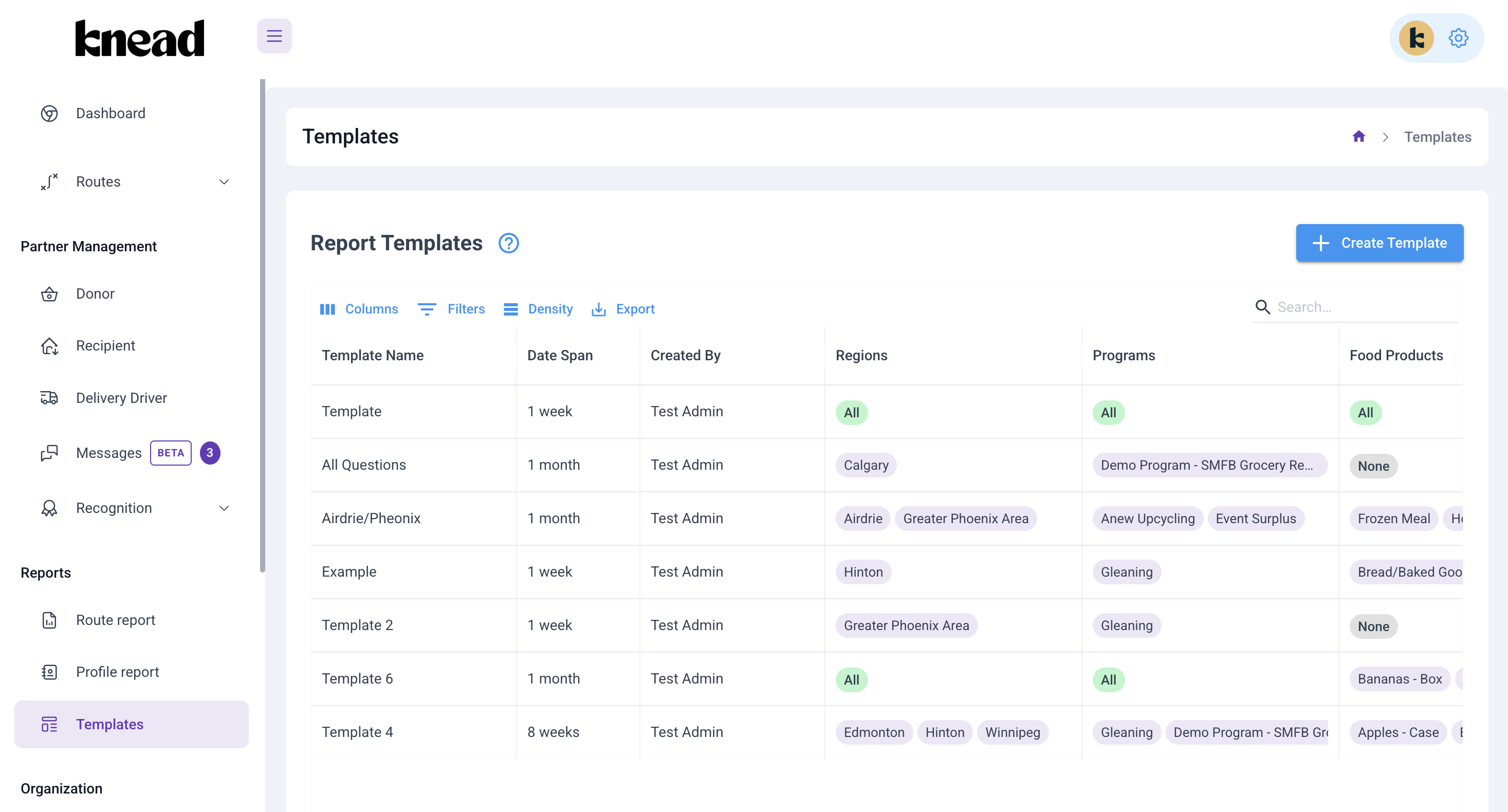Click the Winnipeg region chip
1508x812 pixels.
[x=1012, y=732]
